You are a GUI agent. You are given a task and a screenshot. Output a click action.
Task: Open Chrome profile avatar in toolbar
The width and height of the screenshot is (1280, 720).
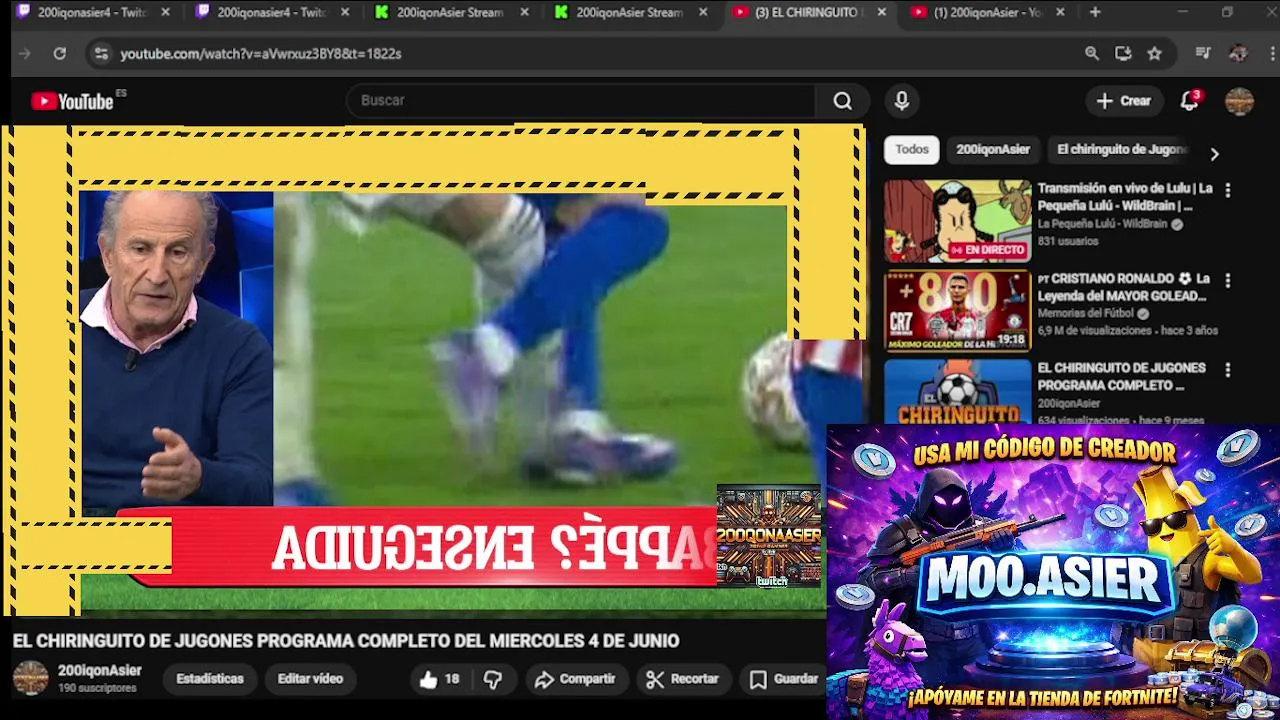[1238, 53]
